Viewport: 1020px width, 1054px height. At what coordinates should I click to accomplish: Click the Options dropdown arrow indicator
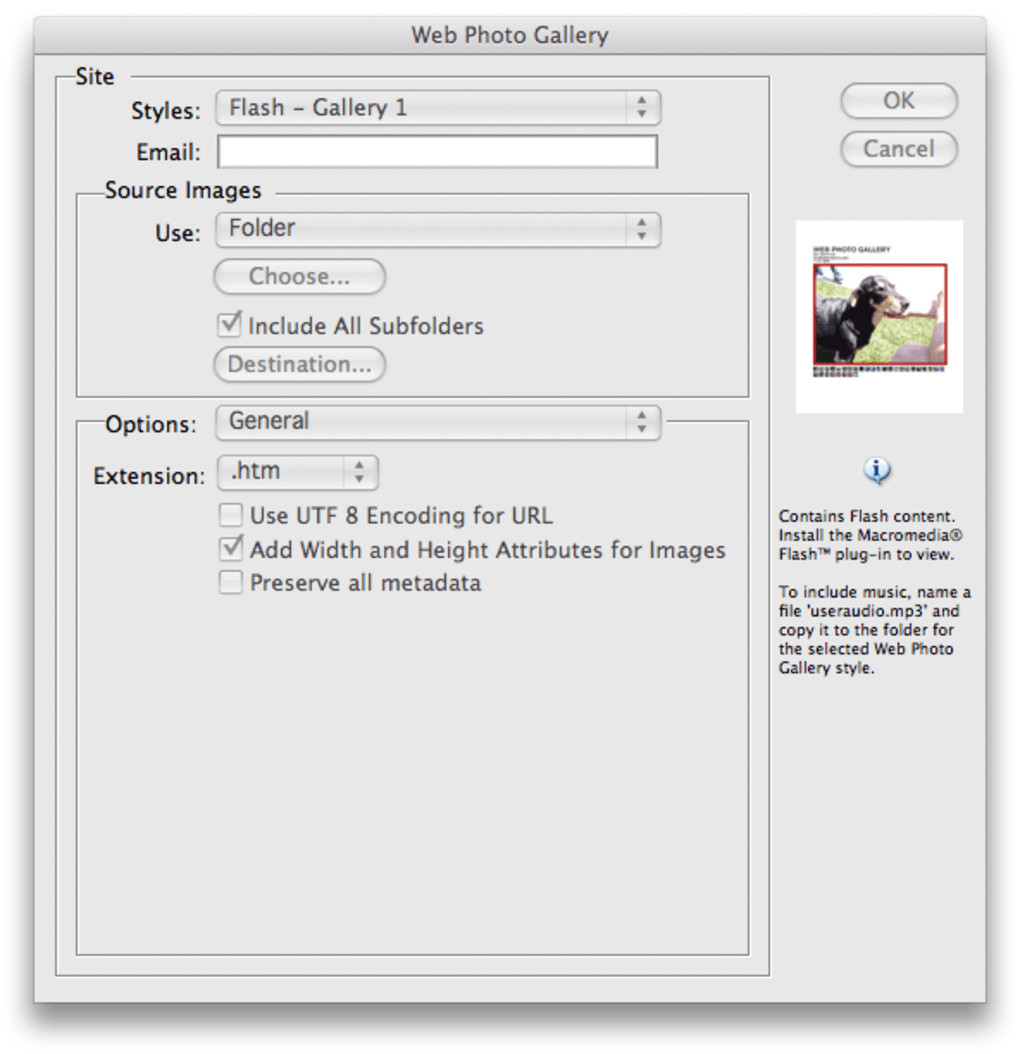tap(642, 422)
